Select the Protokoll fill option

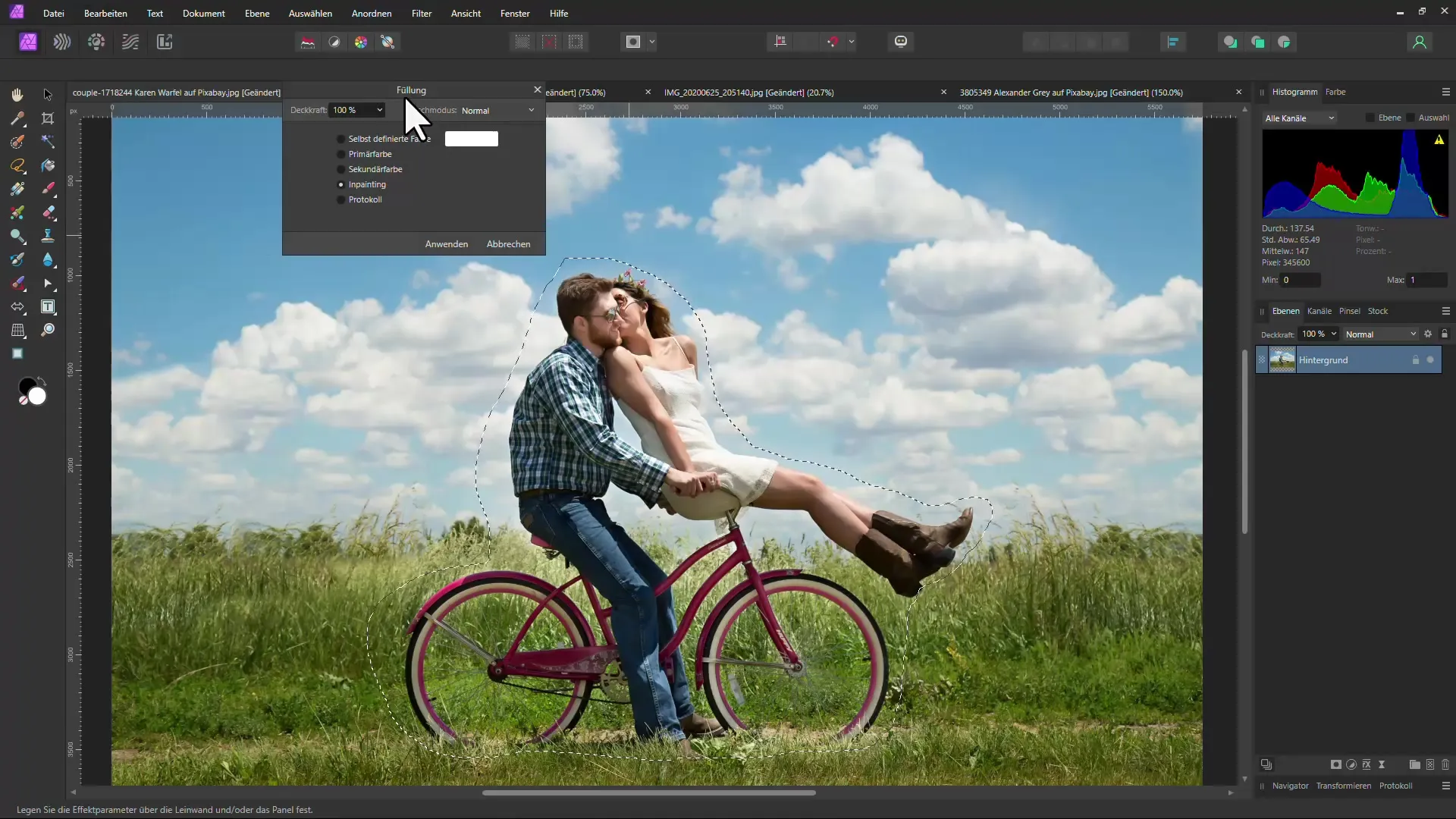341,199
